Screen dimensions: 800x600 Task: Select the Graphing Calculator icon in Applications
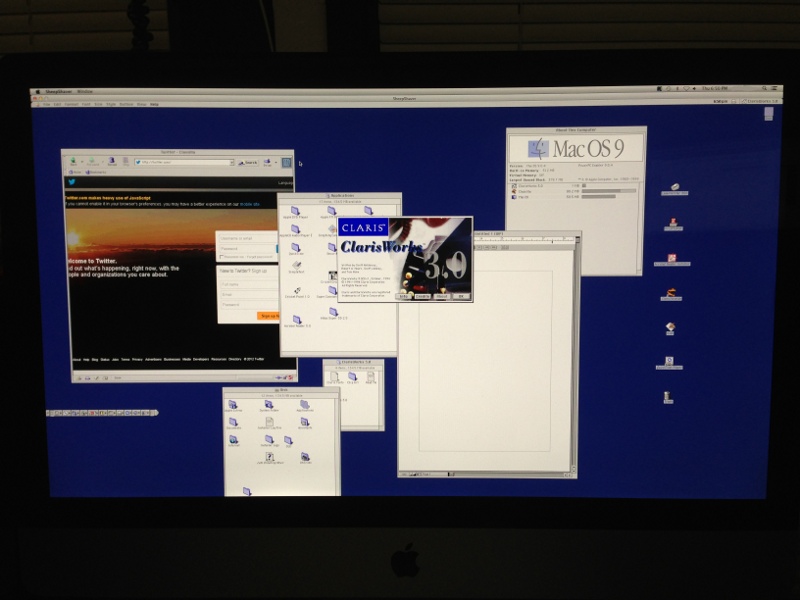(332, 229)
